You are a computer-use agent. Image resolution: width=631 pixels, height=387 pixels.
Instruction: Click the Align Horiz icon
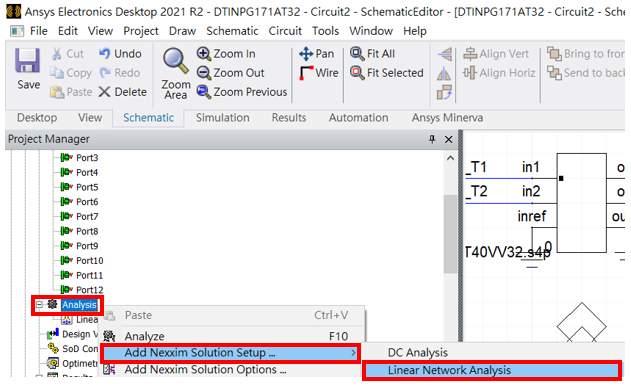470,73
